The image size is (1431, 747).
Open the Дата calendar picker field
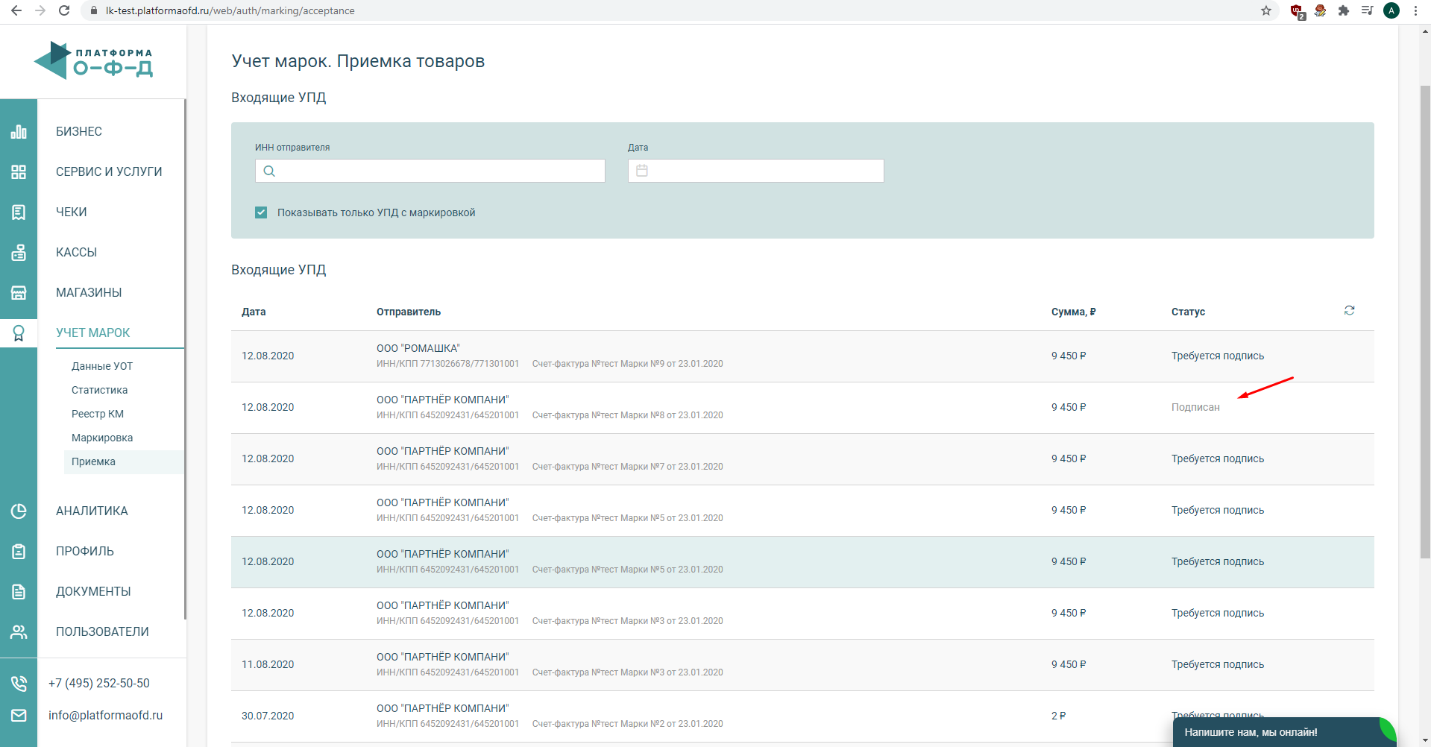756,171
